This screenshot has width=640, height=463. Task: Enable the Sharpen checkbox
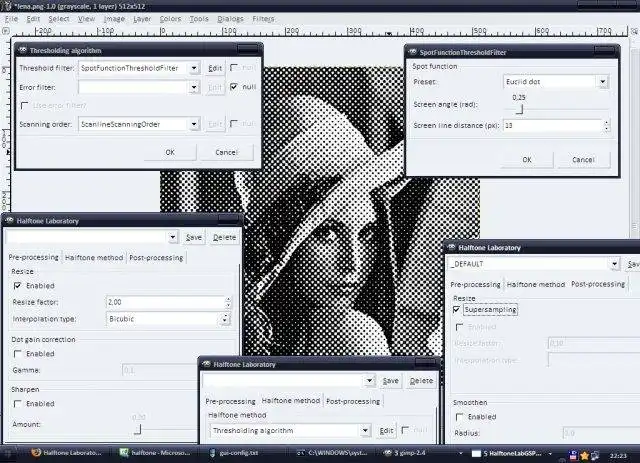tap(18, 403)
